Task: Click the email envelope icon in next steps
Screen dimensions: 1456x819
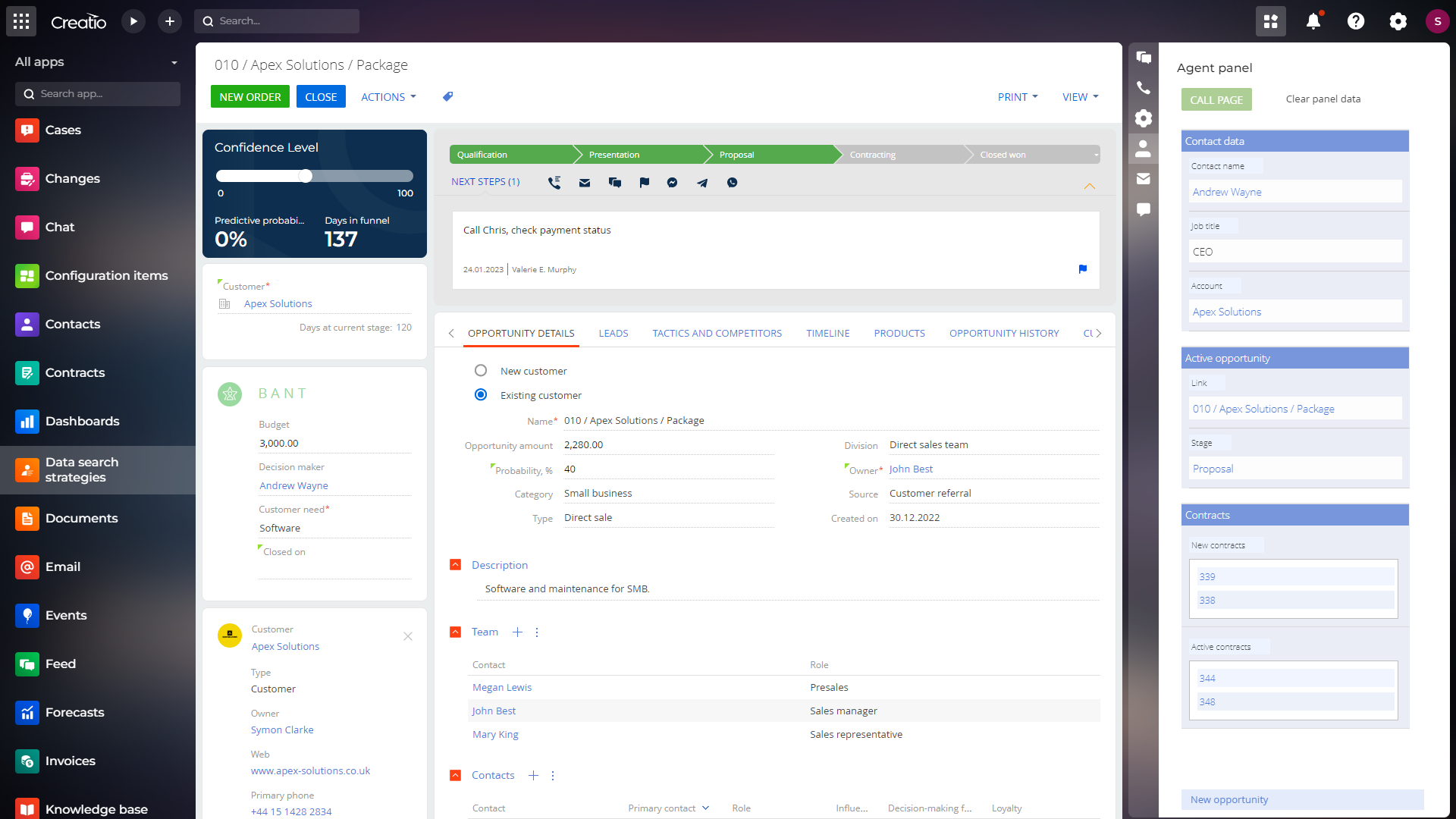Action: point(585,183)
